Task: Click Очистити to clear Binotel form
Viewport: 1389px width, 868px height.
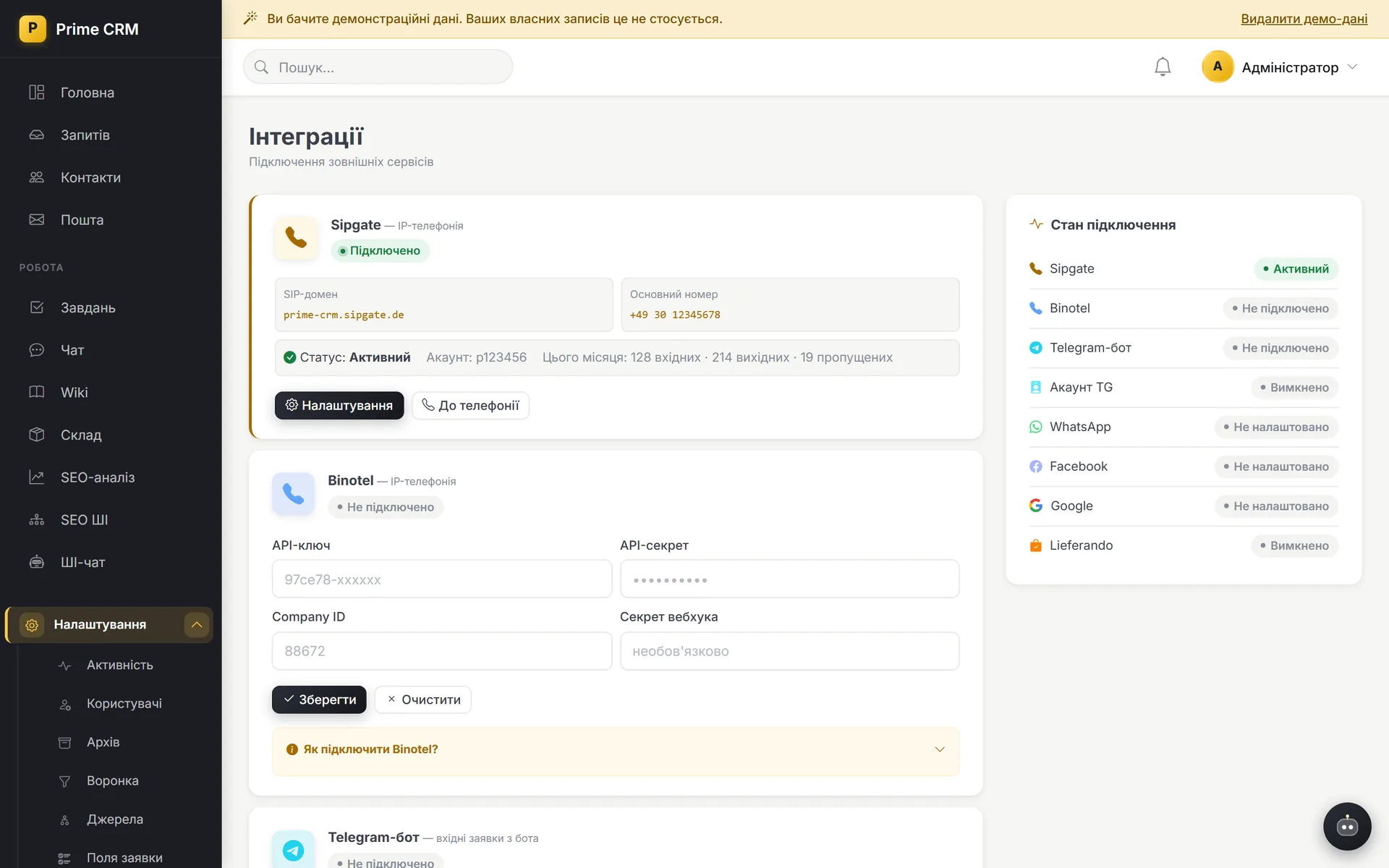Action: coord(423,699)
